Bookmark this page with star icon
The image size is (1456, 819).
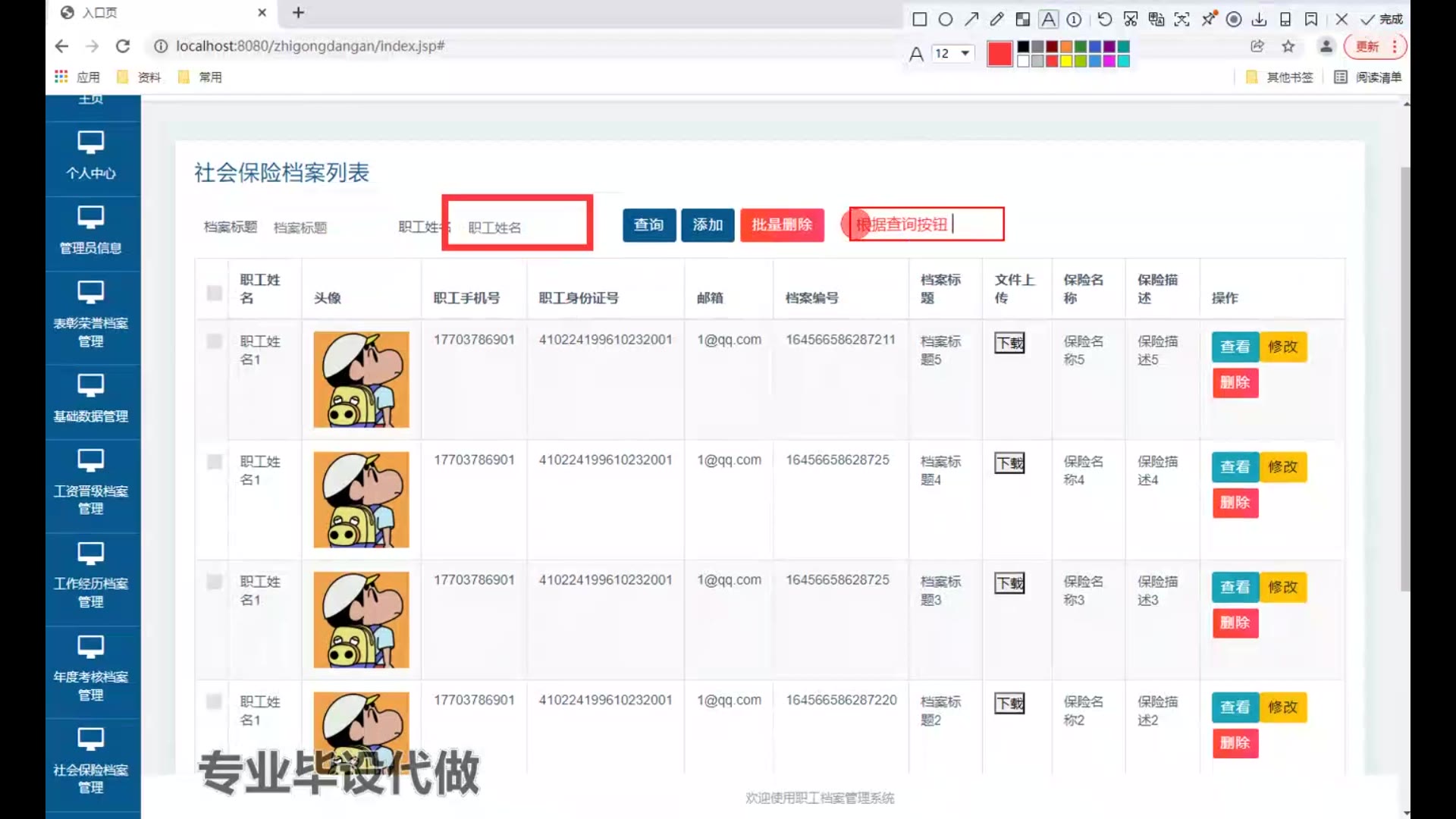1288,46
